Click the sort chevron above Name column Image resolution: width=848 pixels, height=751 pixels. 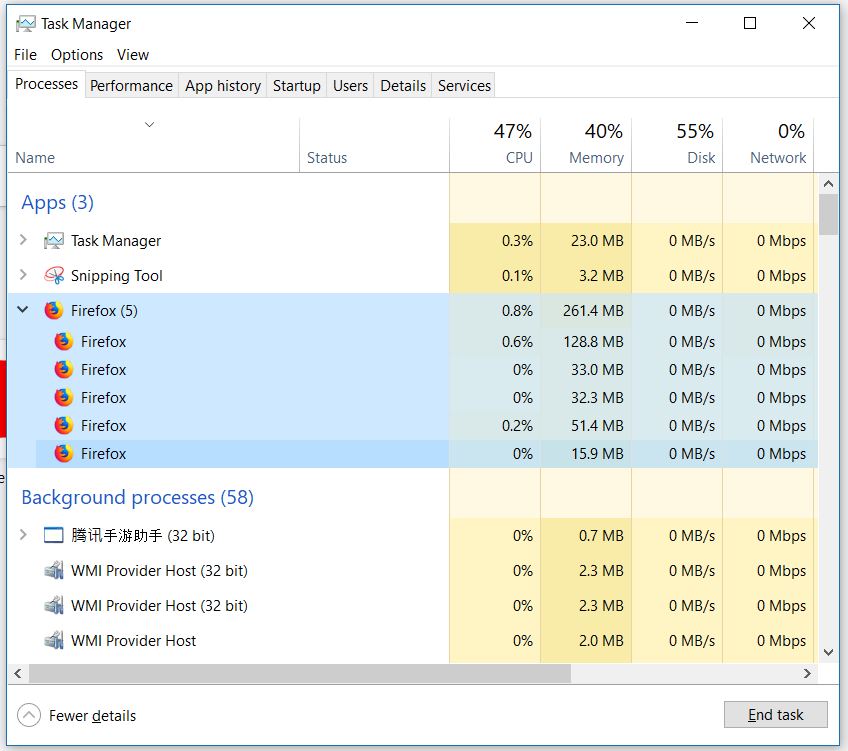pyautogui.click(x=150, y=125)
